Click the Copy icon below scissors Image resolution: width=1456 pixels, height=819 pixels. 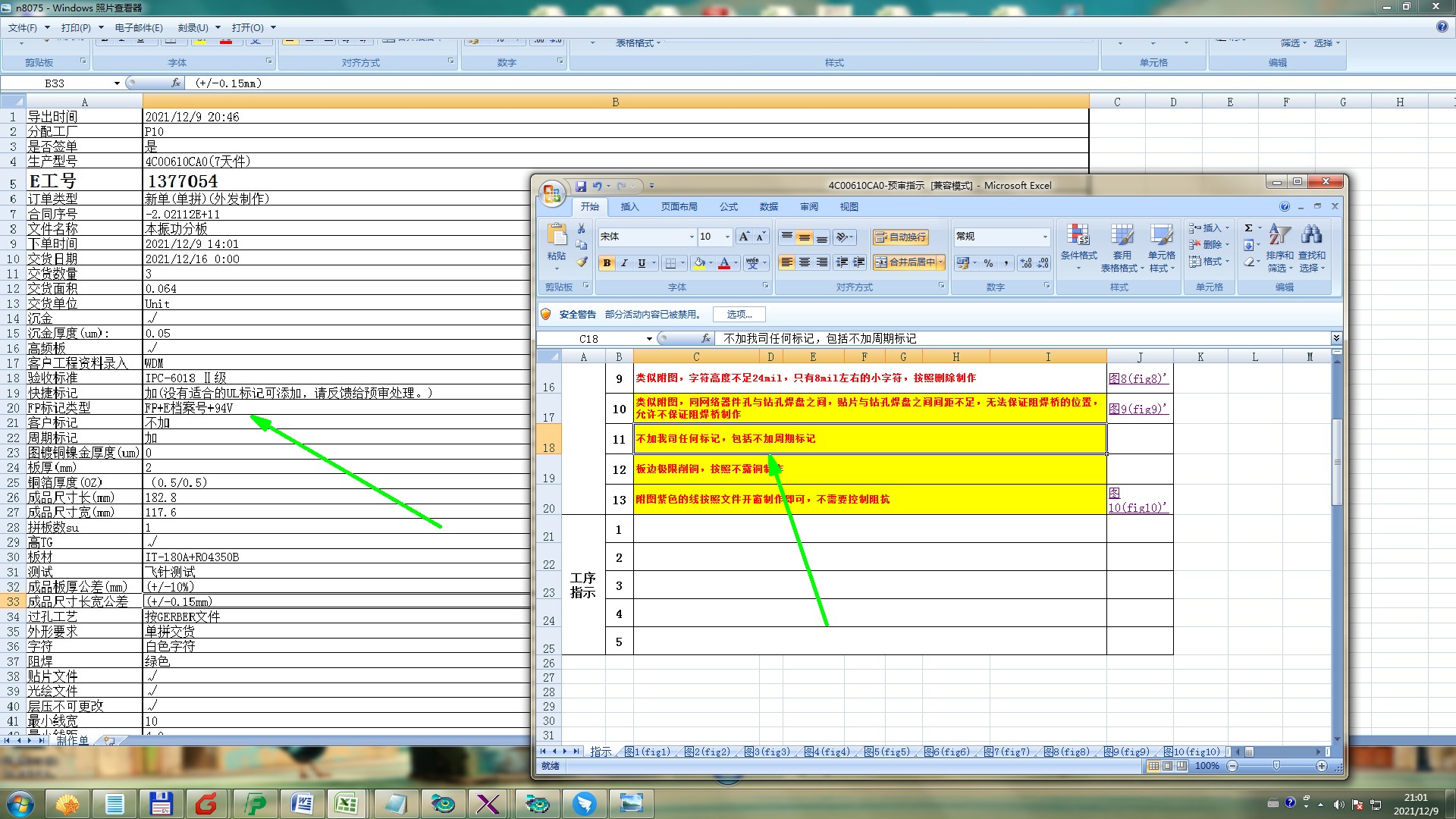[582, 245]
